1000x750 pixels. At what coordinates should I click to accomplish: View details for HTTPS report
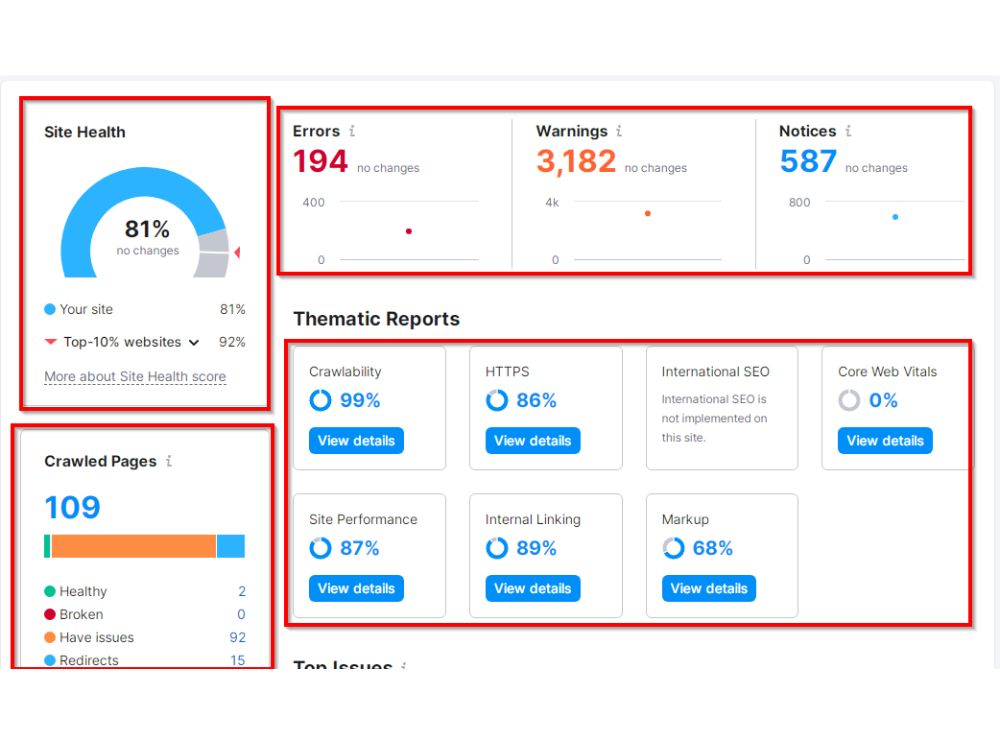point(533,441)
